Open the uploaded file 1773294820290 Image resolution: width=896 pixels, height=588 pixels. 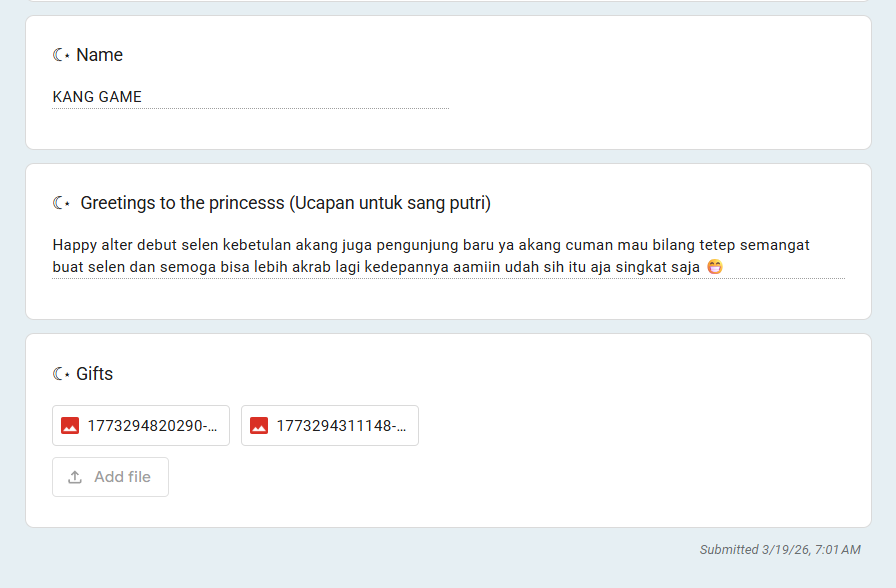tap(141, 426)
